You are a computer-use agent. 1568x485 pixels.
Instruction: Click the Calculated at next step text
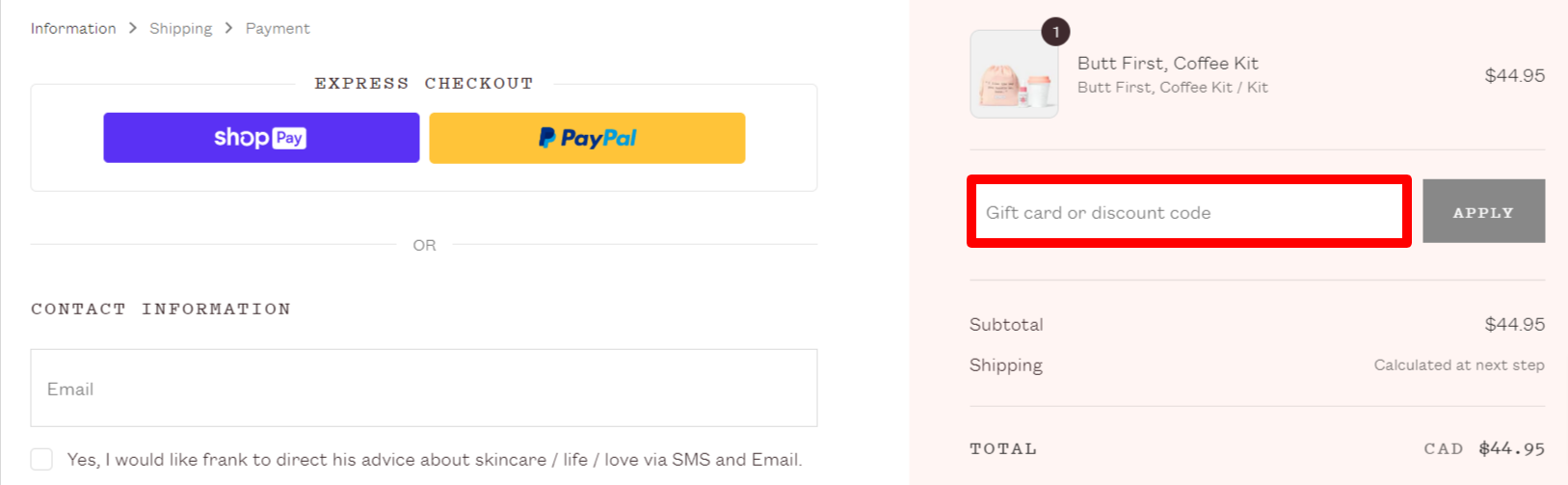point(1459,364)
